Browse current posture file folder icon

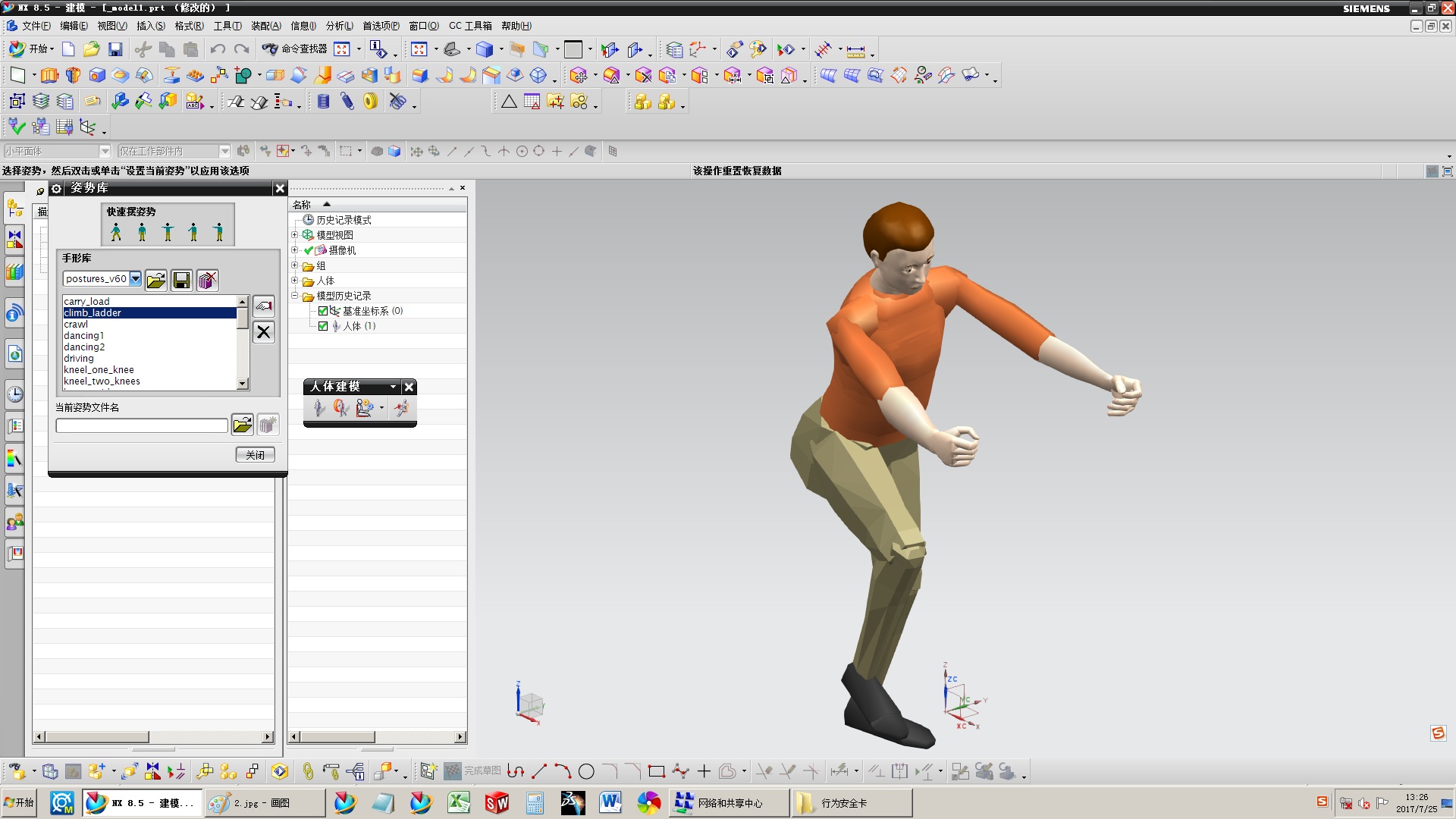(242, 425)
